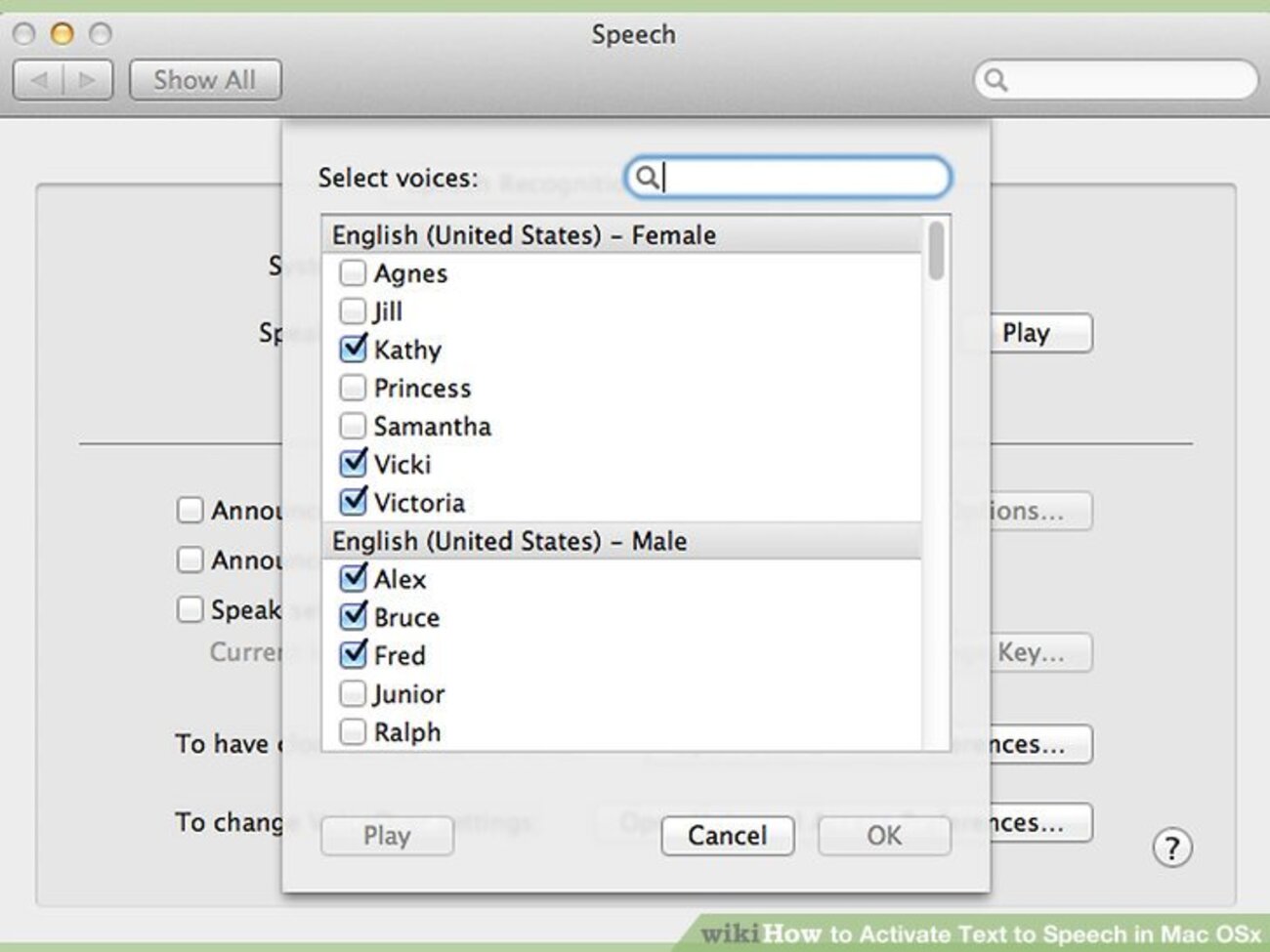Select the Samantha voice checkbox
Viewport: 1270px width, 952px height.
pyautogui.click(x=353, y=426)
